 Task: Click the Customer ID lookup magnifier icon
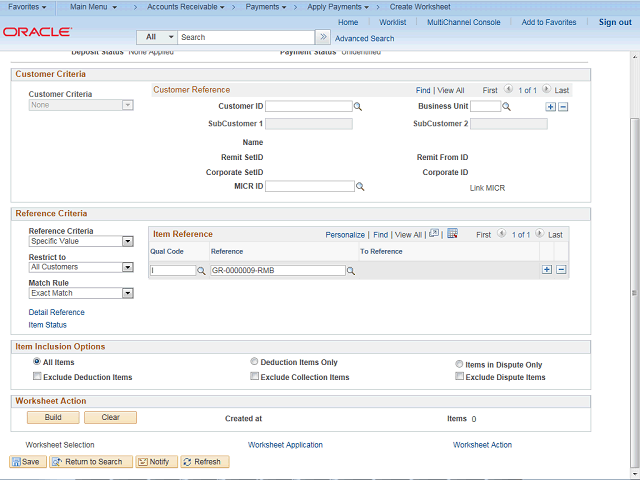[x=358, y=106]
